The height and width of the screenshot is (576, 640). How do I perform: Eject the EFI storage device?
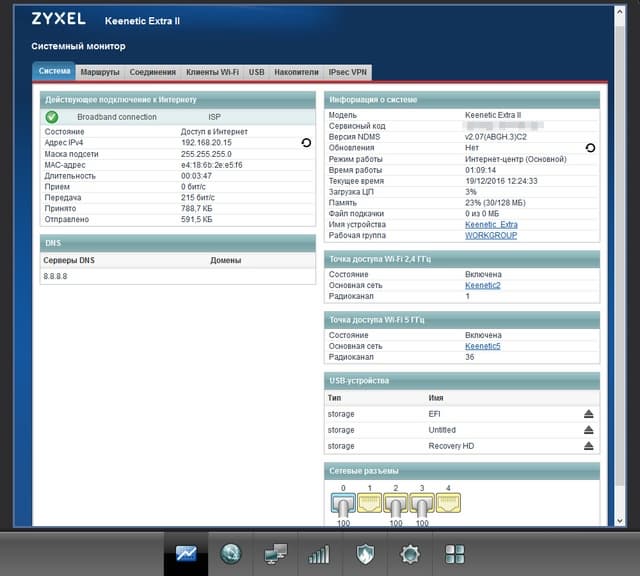pos(589,414)
